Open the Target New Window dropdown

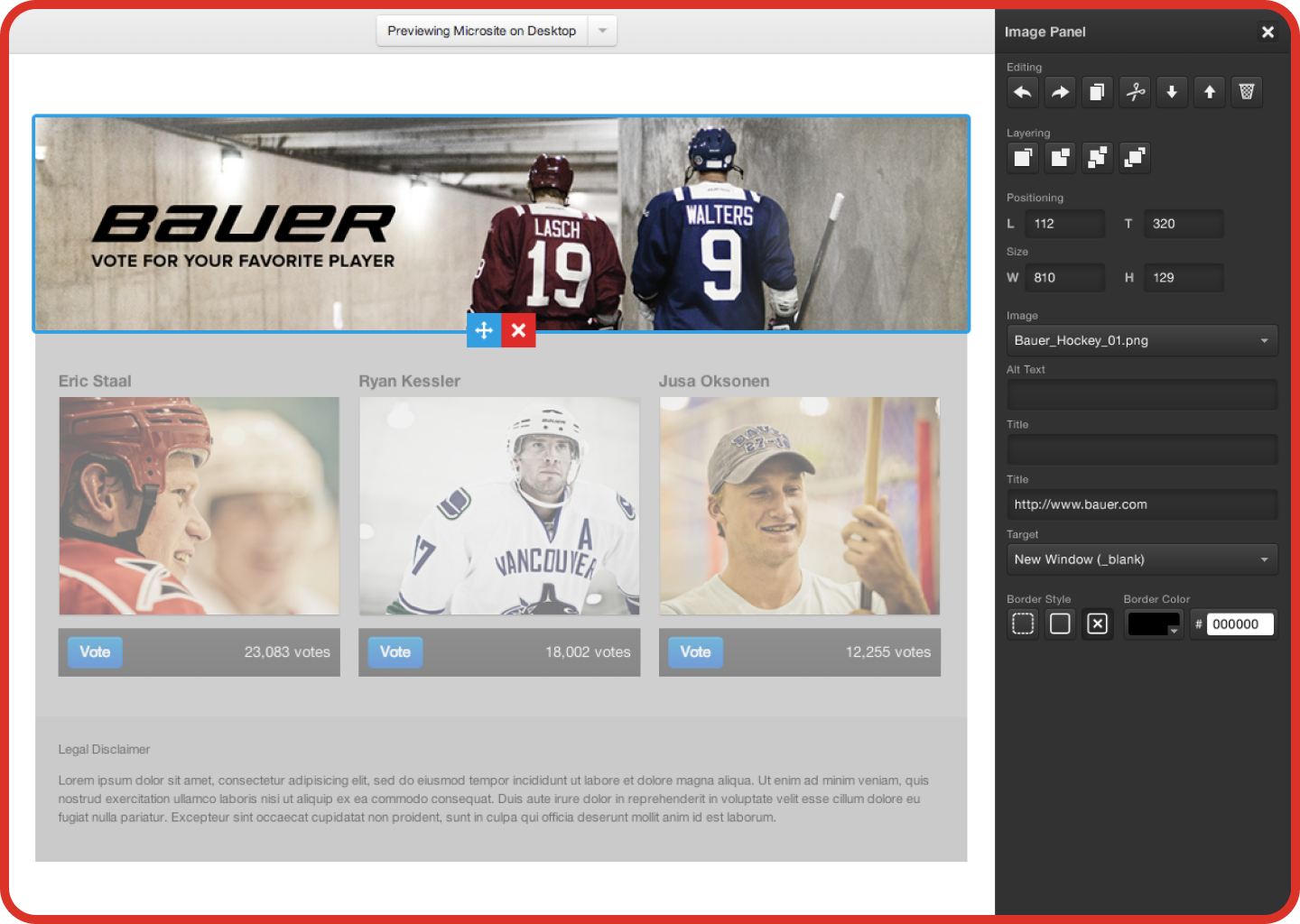pyautogui.click(x=1142, y=559)
